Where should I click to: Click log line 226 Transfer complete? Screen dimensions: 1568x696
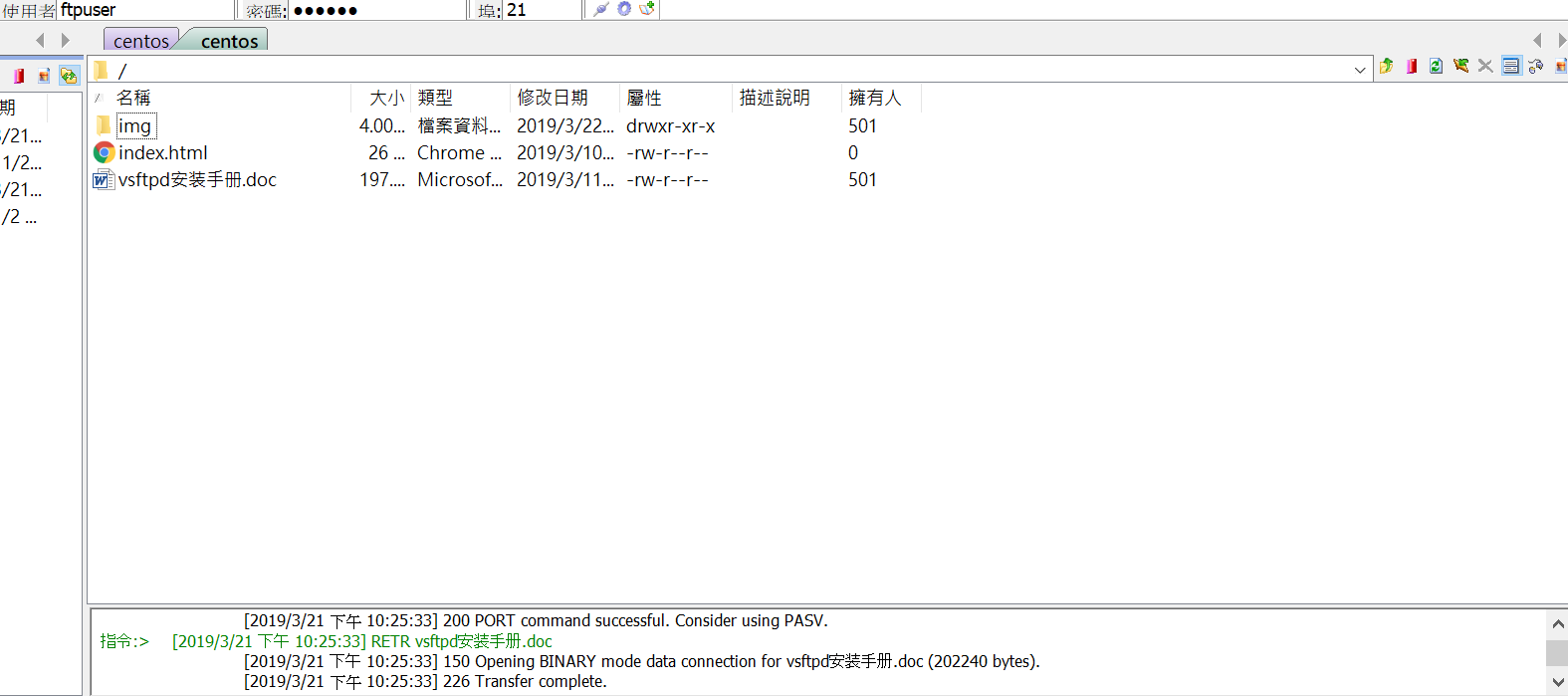tap(425, 681)
